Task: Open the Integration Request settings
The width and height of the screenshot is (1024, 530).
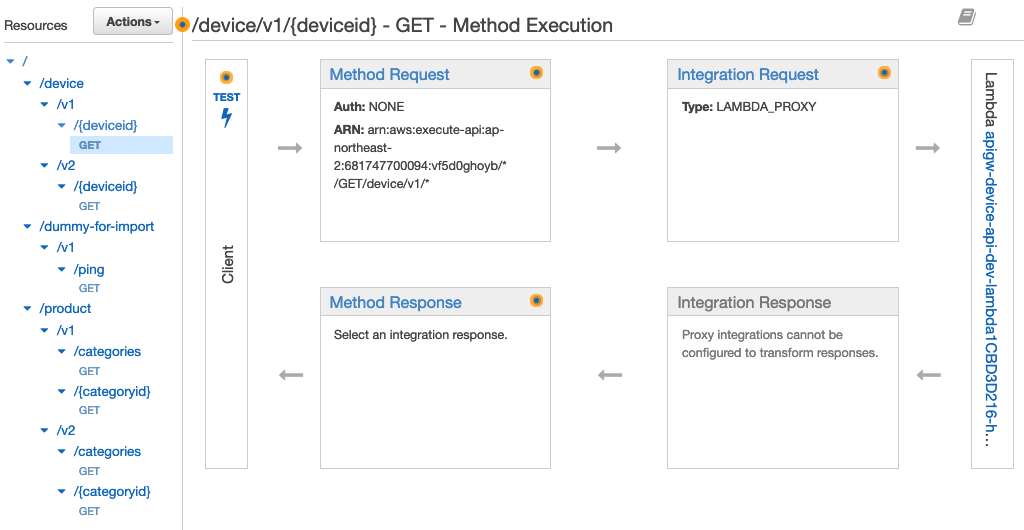Action: (x=747, y=75)
